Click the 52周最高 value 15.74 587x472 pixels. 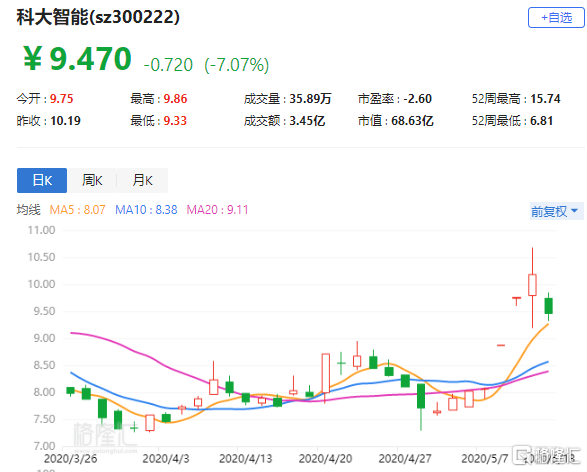pos(545,99)
